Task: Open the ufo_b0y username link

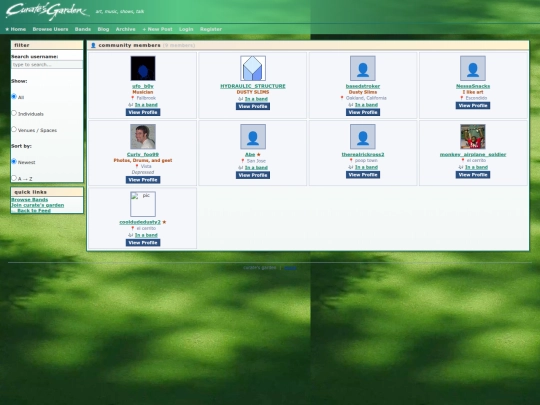Action: tap(143, 86)
